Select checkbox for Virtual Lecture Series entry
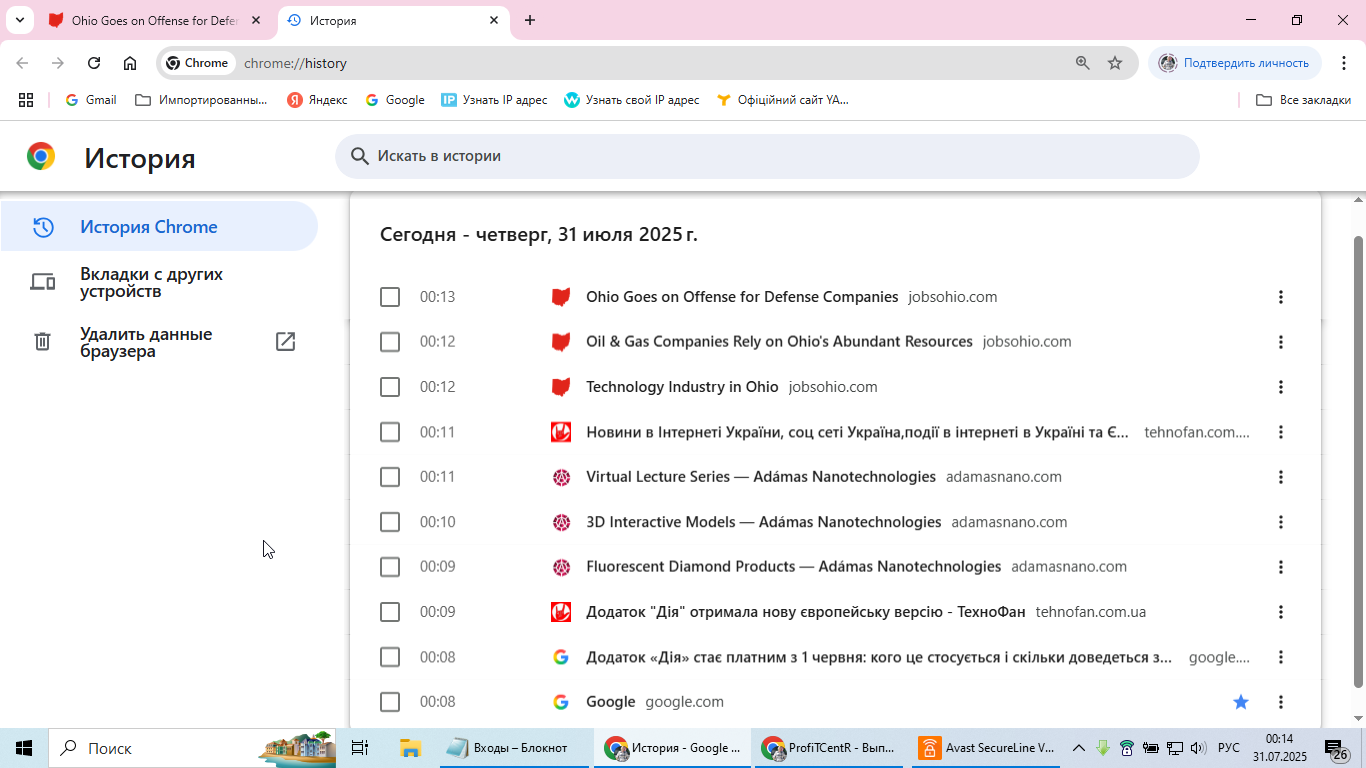 [x=390, y=477]
